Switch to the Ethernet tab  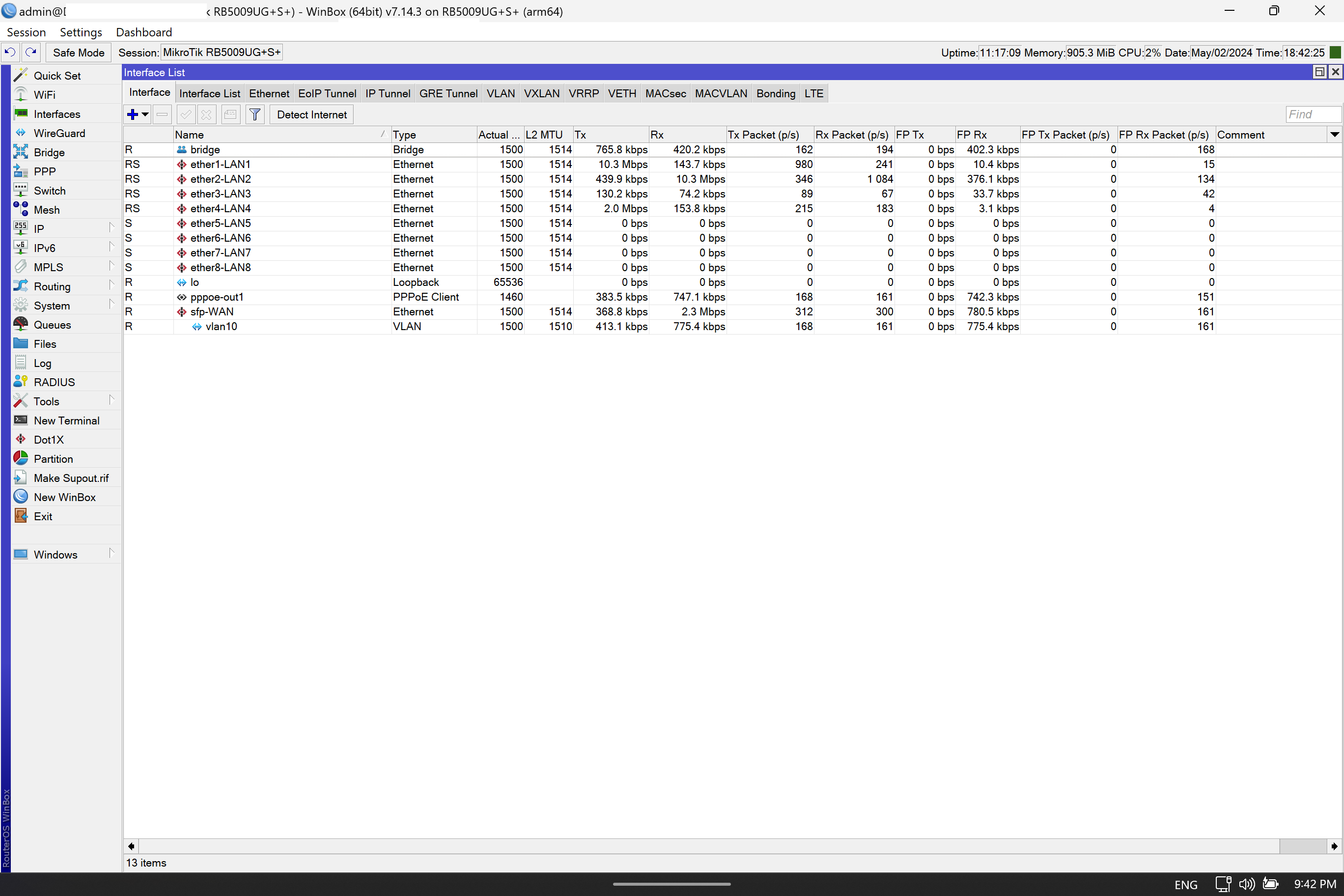coord(269,94)
